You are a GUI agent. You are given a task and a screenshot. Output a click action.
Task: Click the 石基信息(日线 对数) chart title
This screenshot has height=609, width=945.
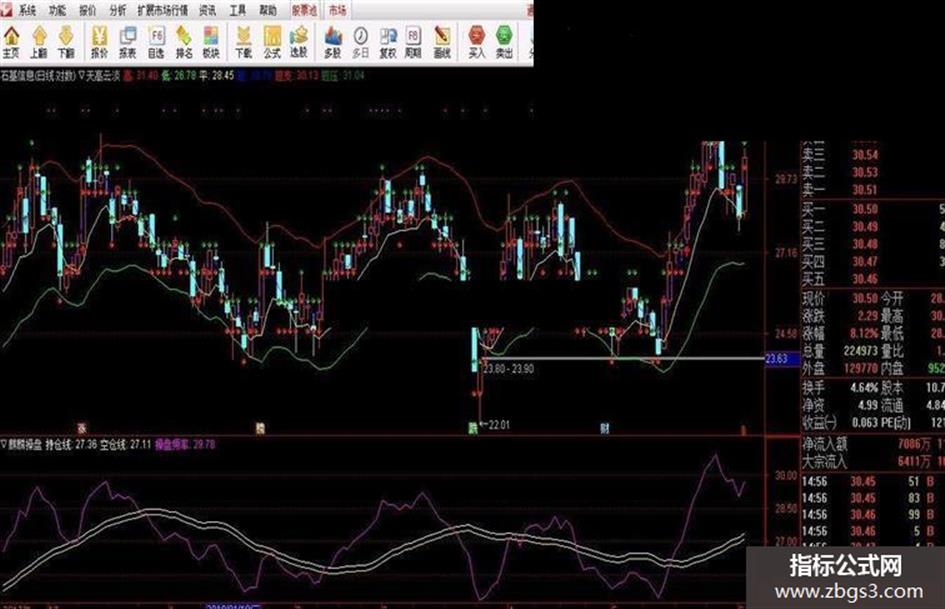(38, 76)
